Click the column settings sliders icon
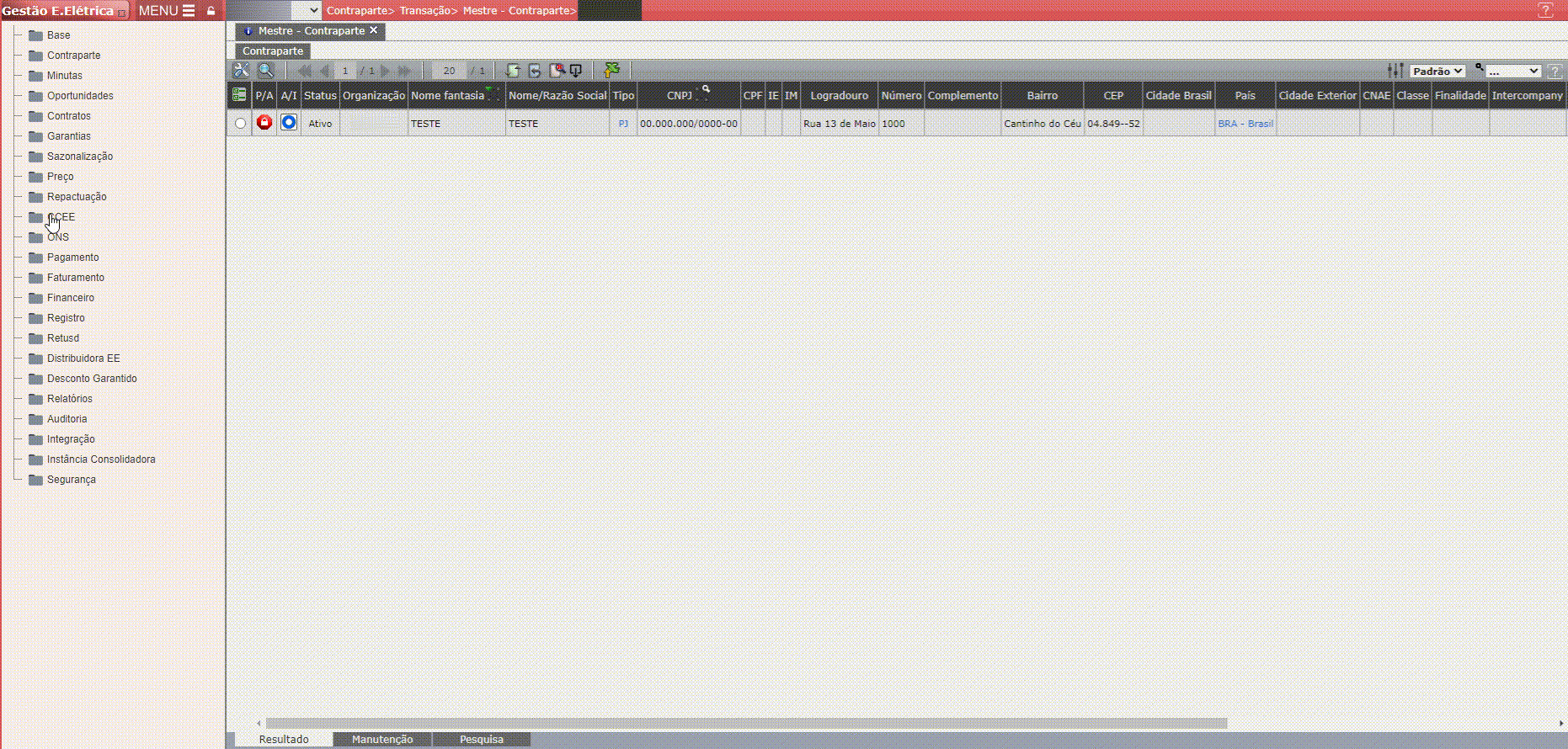The width and height of the screenshot is (1568, 749). pos(1395,71)
